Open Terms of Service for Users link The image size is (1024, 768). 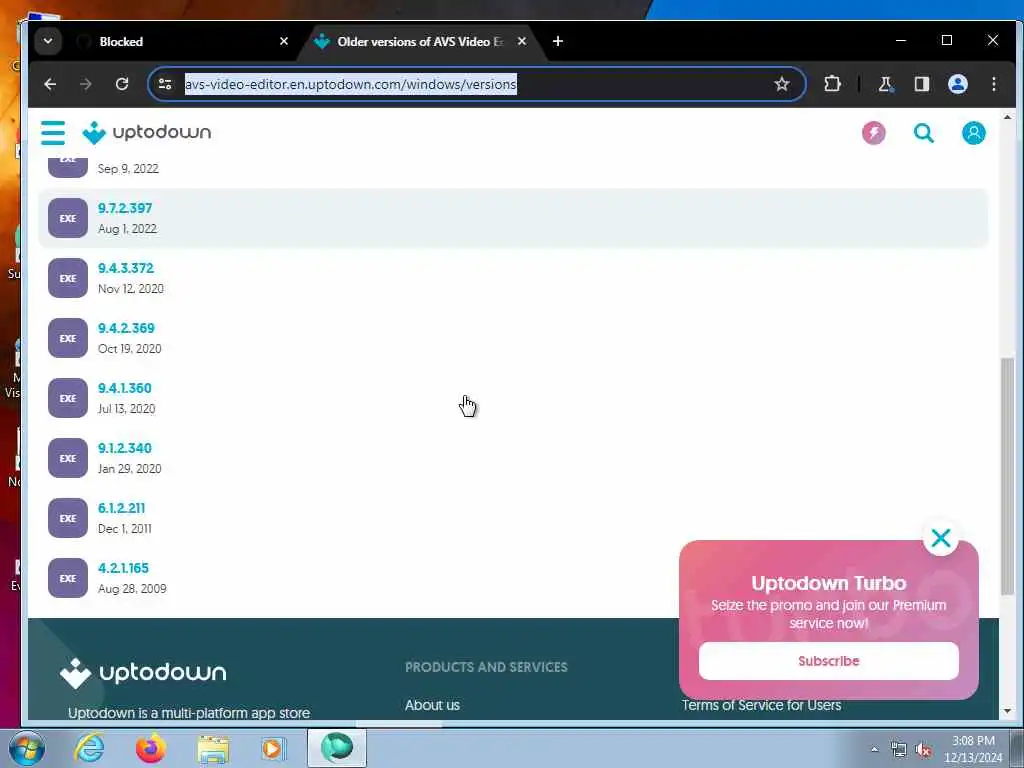click(x=761, y=705)
